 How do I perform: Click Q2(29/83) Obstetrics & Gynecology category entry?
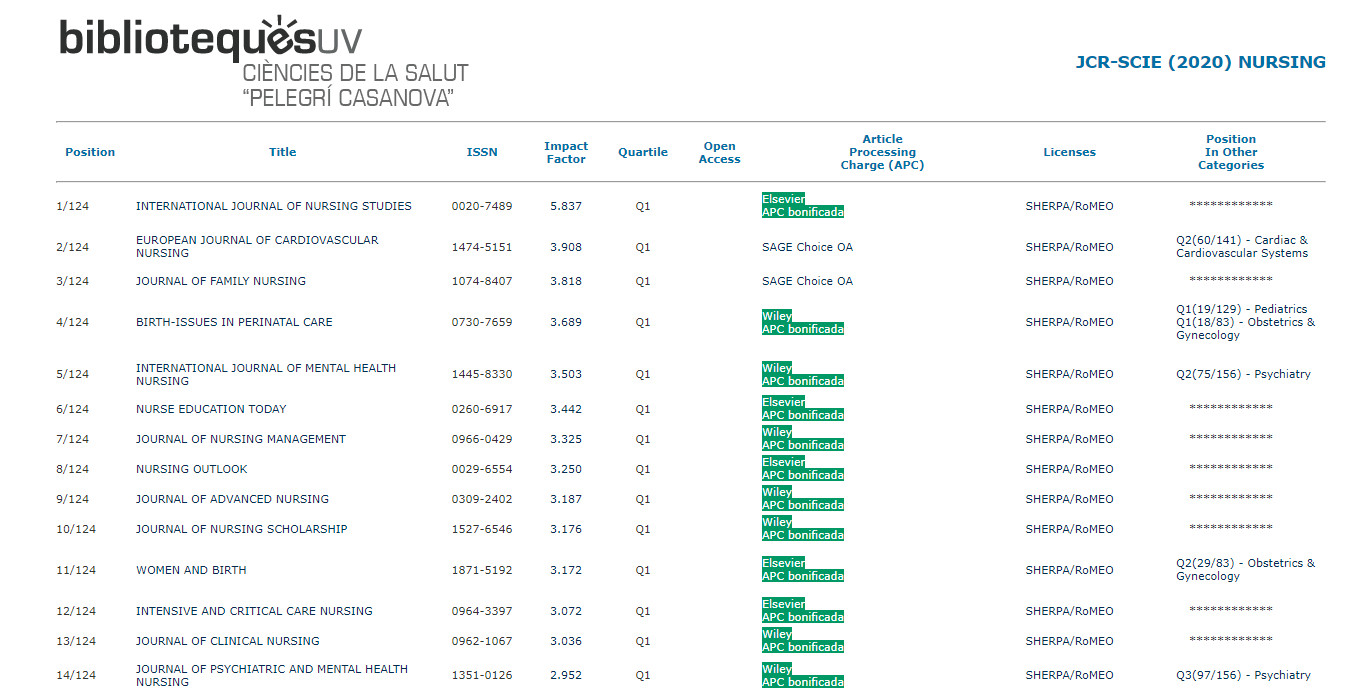coord(1245,570)
